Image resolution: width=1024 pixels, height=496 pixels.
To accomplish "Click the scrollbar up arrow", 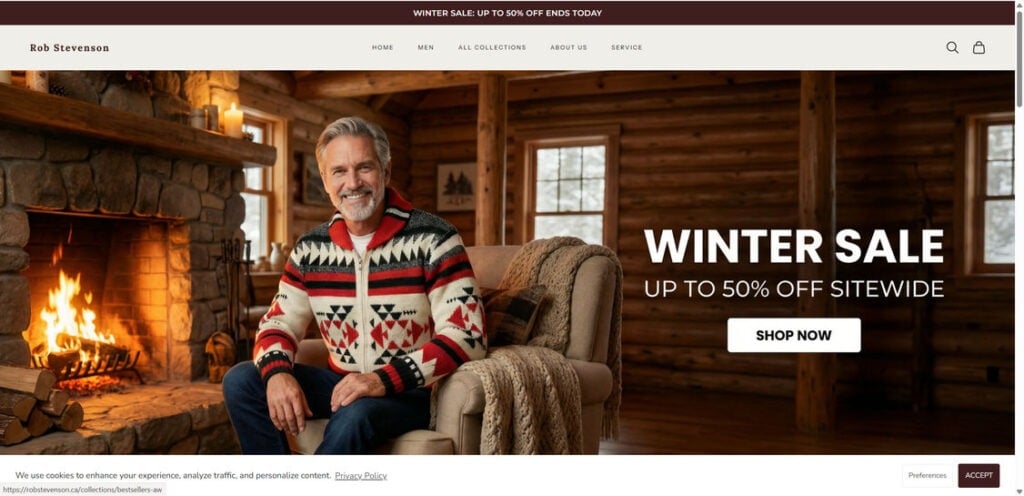I will pos(1019,5).
